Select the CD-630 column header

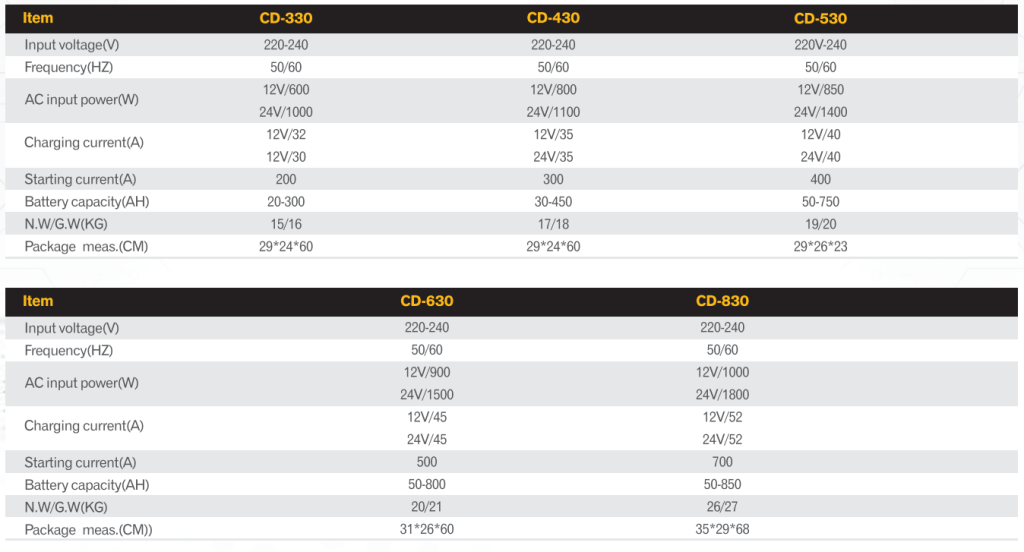tap(427, 301)
